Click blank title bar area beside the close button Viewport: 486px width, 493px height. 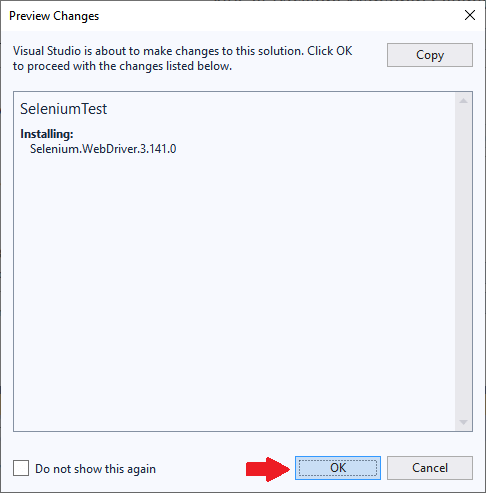coord(280,16)
